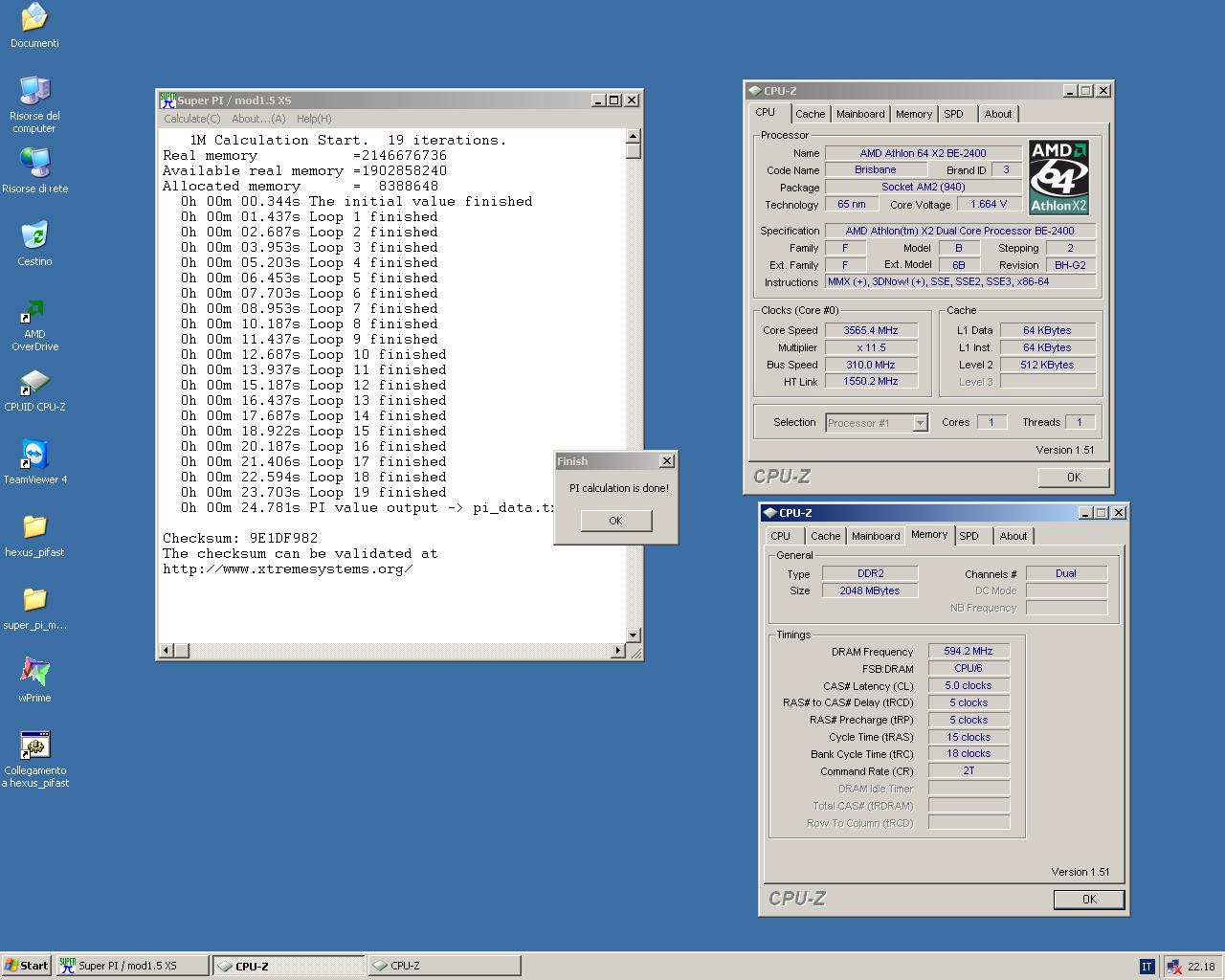1225x980 pixels.
Task: Click the Super PI title bar icon
Action: tap(167, 100)
